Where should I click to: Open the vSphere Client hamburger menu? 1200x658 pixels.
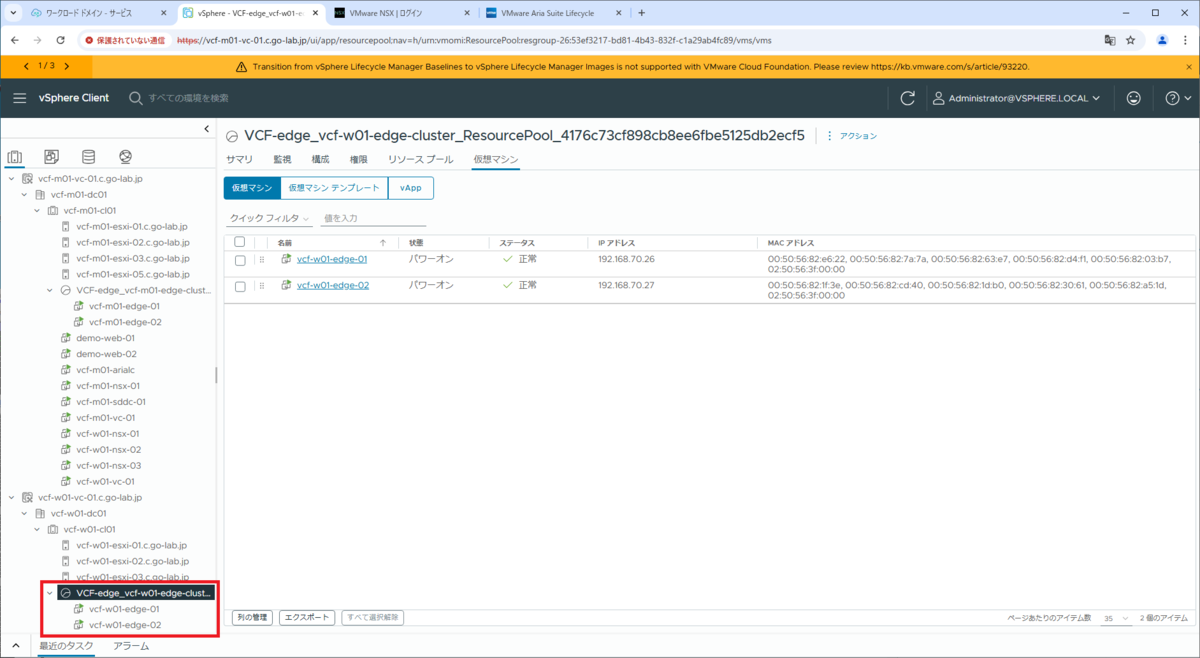20,98
